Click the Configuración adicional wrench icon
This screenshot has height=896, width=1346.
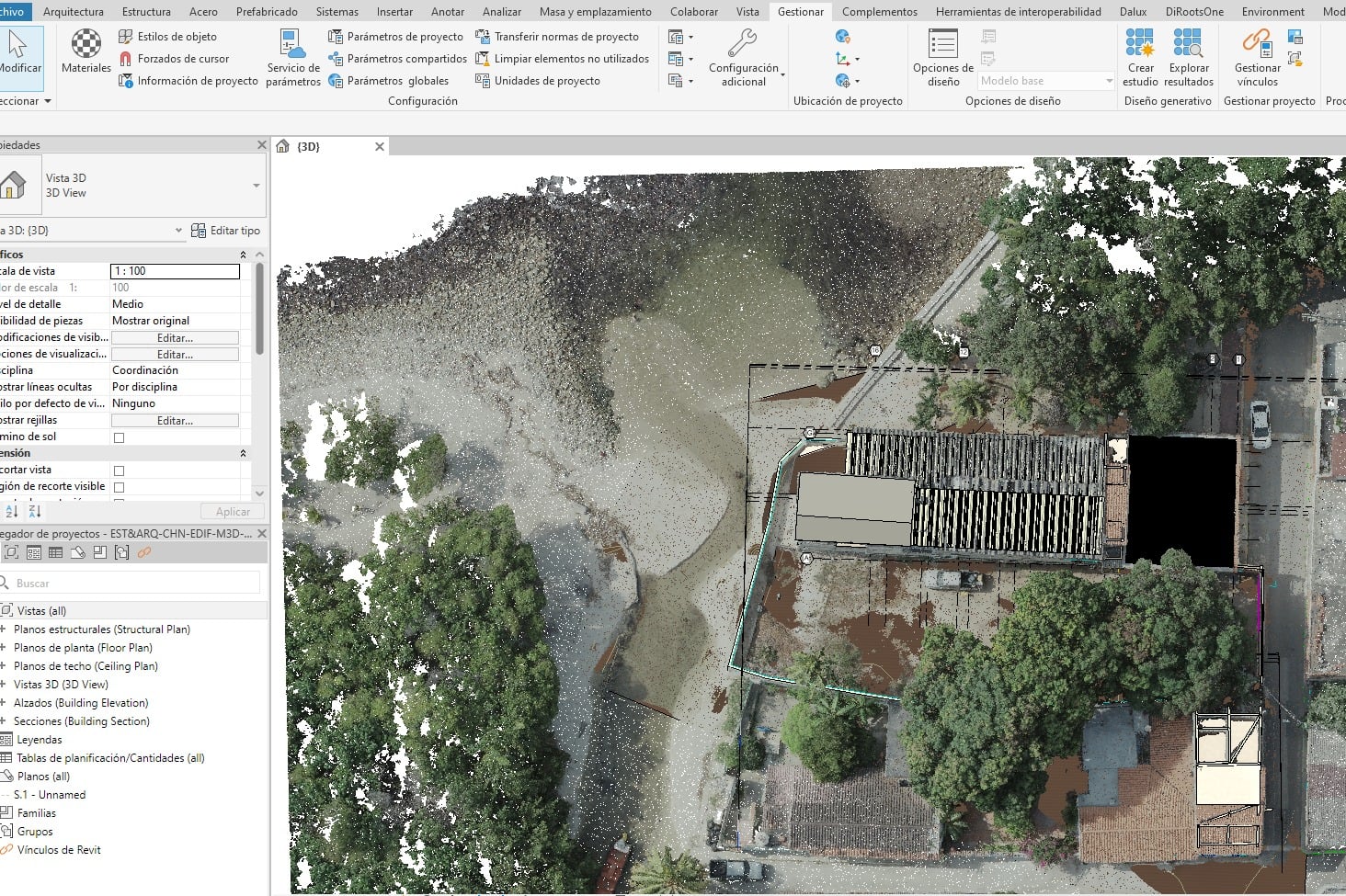coord(742,43)
